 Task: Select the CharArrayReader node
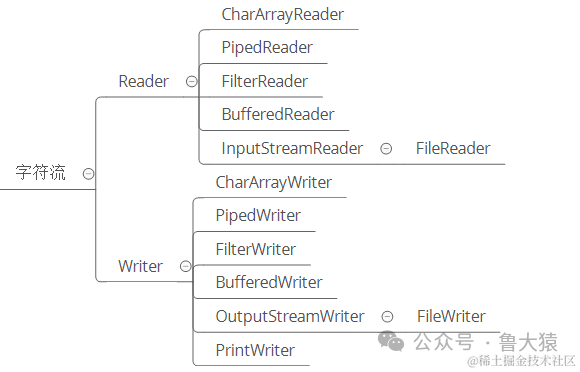tap(283, 15)
